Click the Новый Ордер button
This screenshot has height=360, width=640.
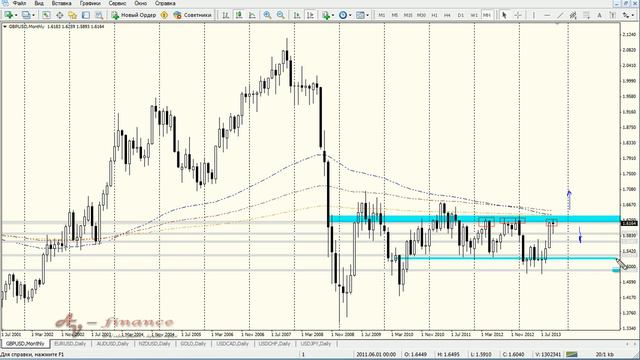133,15
